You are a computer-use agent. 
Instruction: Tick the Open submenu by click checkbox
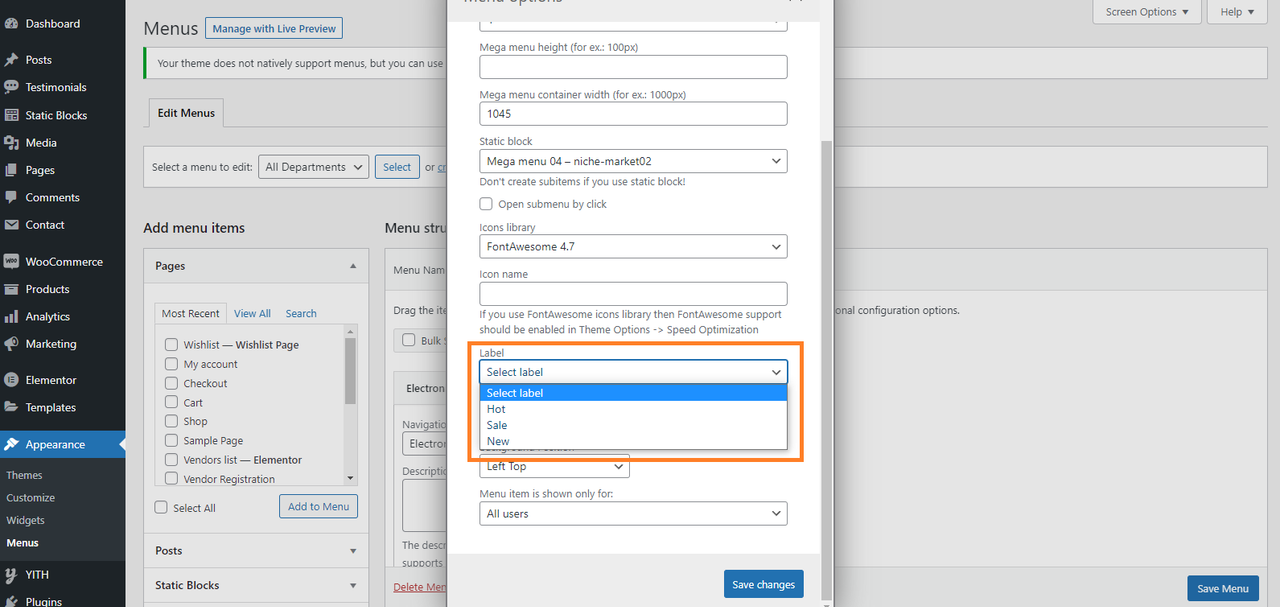[x=486, y=204]
